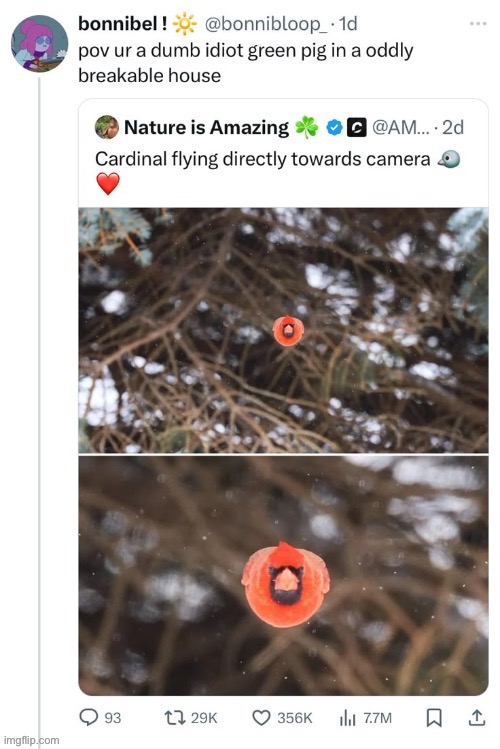Retweet using the 29K repost icon

[175, 717]
